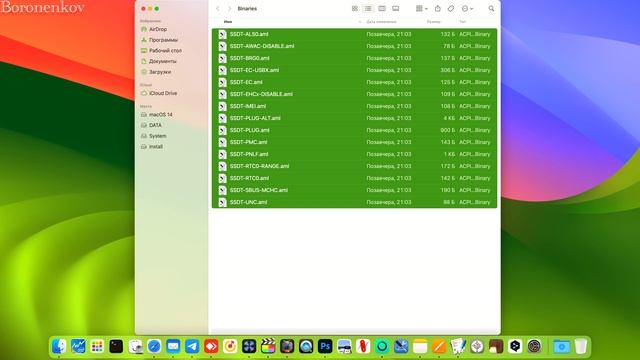Image resolution: width=640 pixels, height=360 pixels.
Task: Click the file icon of SSDT-PNLF.aml
Action: pos(222,154)
